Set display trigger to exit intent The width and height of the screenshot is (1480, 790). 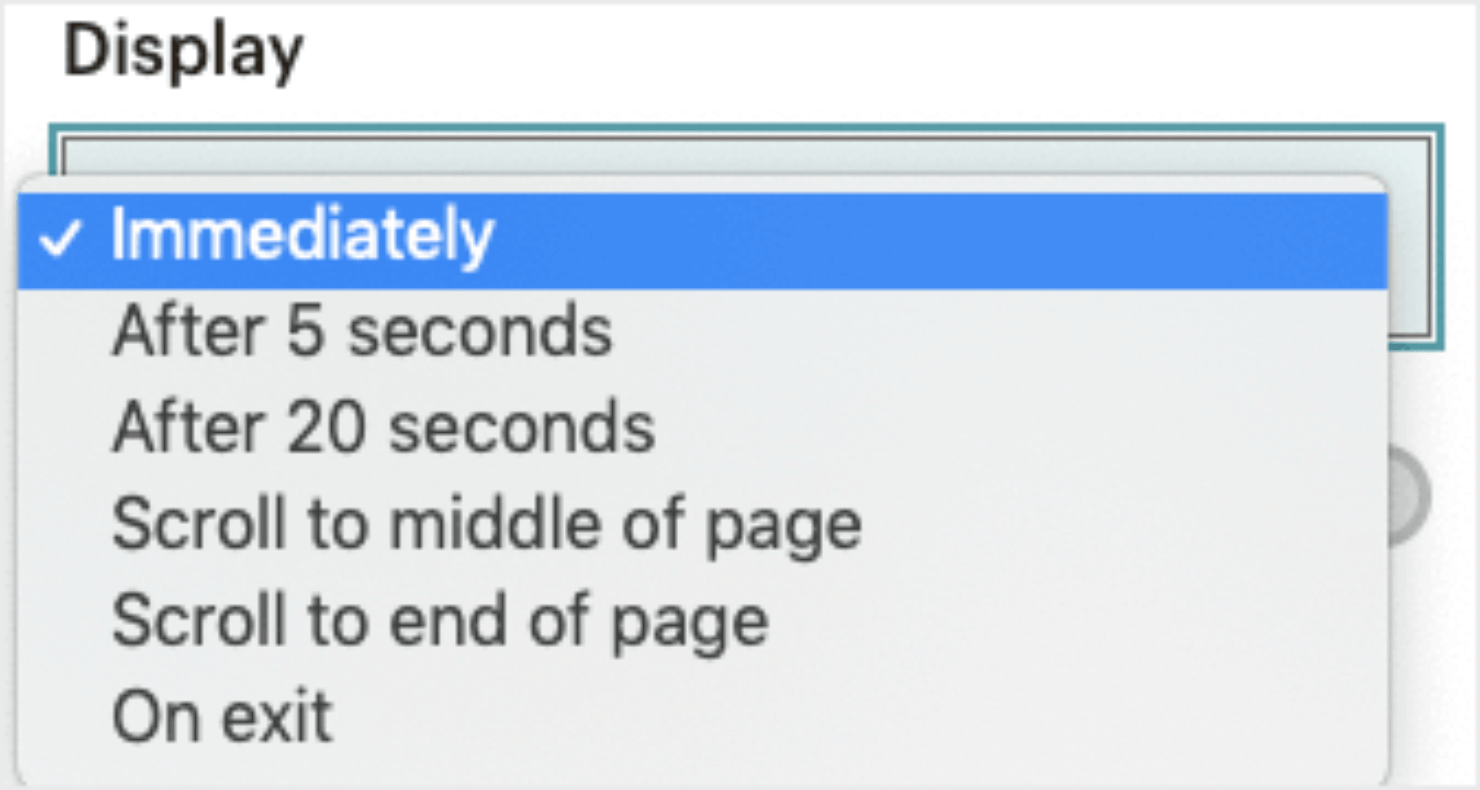coord(222,716)
